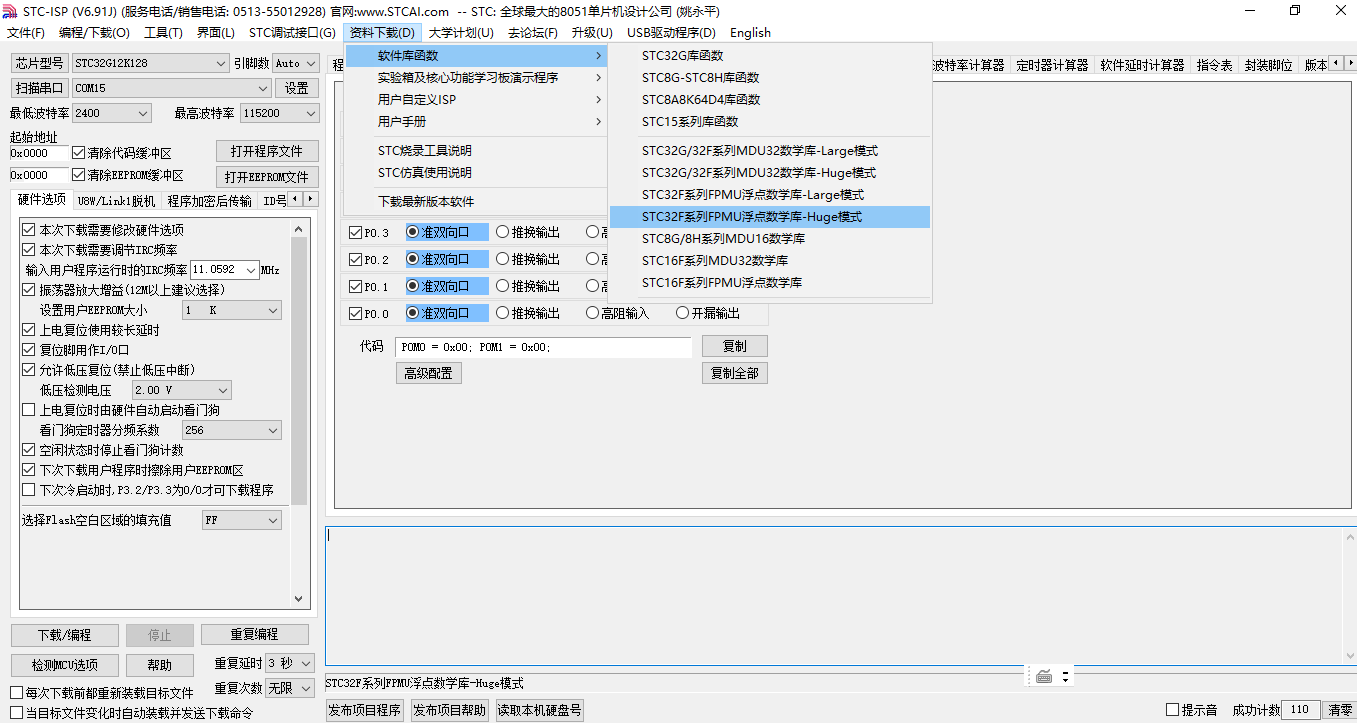Switch to U8W/Link1脱机 tab

tap(116, 200)
